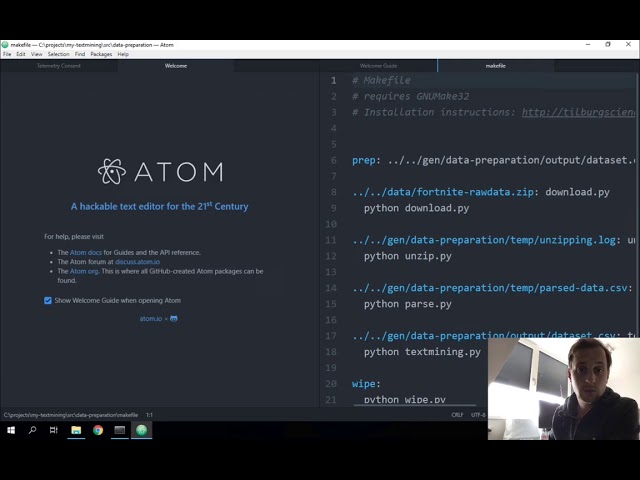Image resolution: width=640 pixels, height=480 pixels.
Task: Click line number 20 in the gutter
Action: [331, 384]
